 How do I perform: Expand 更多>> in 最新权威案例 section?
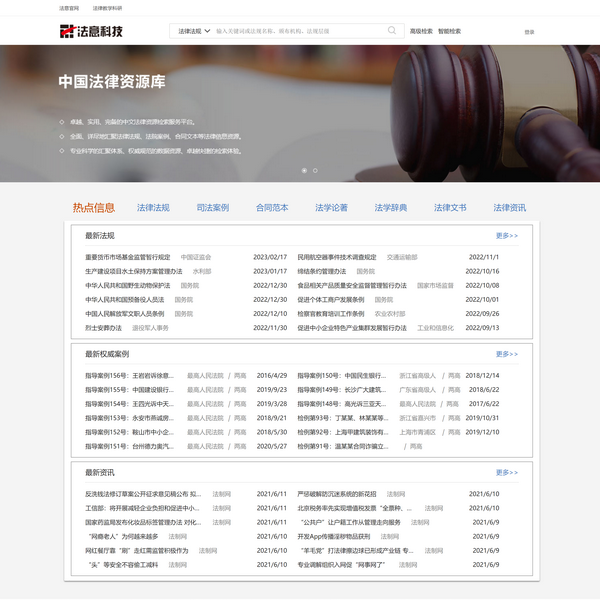pyautogui.click(x=507, y=354)
